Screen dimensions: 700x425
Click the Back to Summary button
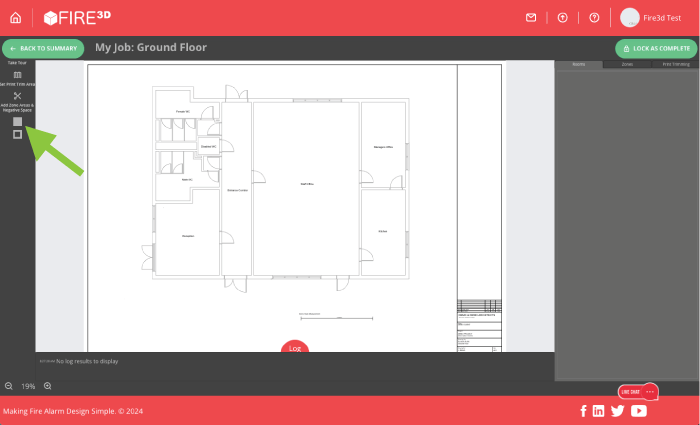[43, 48]
